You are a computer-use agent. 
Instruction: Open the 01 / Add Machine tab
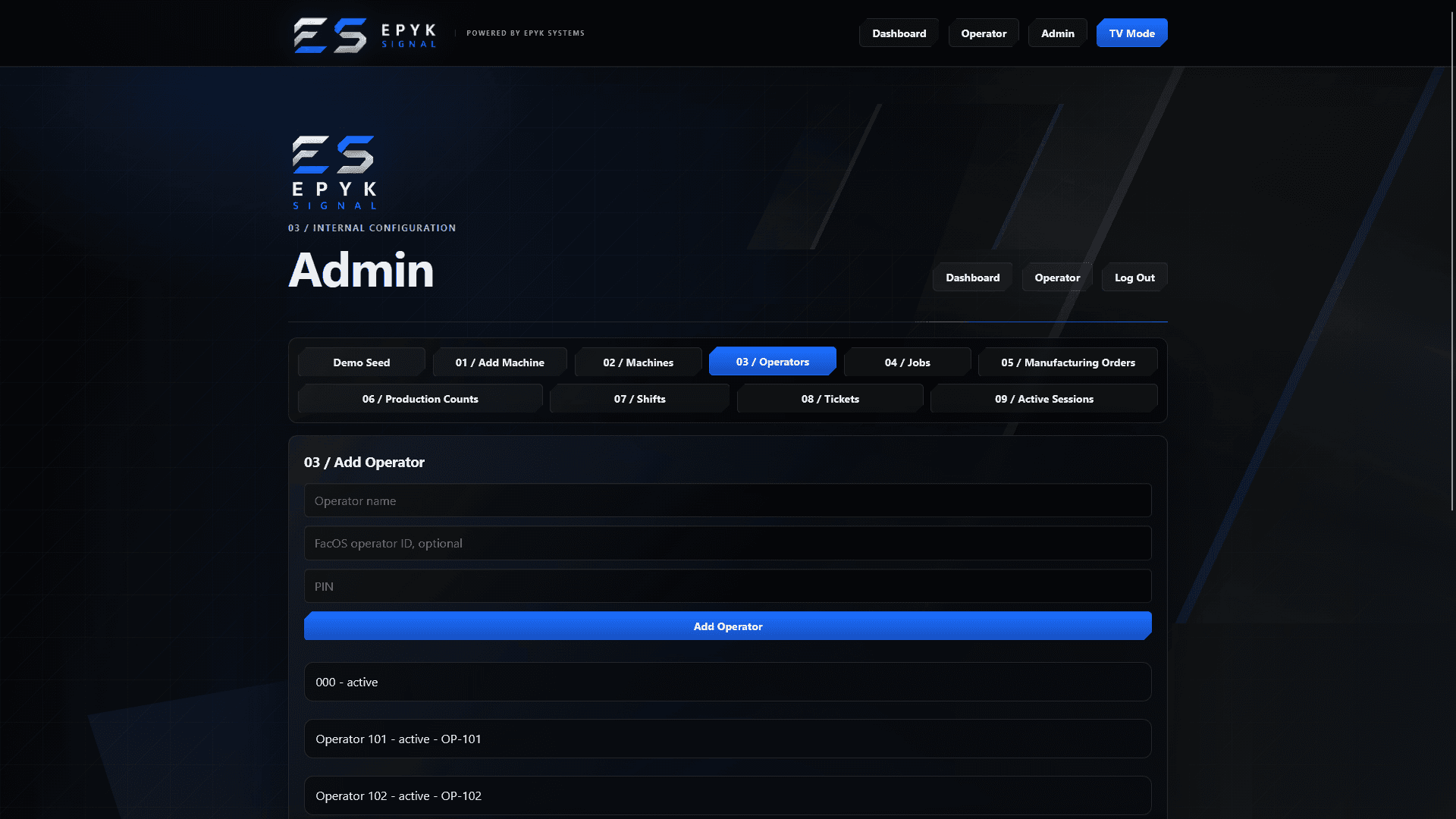pyautogui.click(x=500, y=362)
